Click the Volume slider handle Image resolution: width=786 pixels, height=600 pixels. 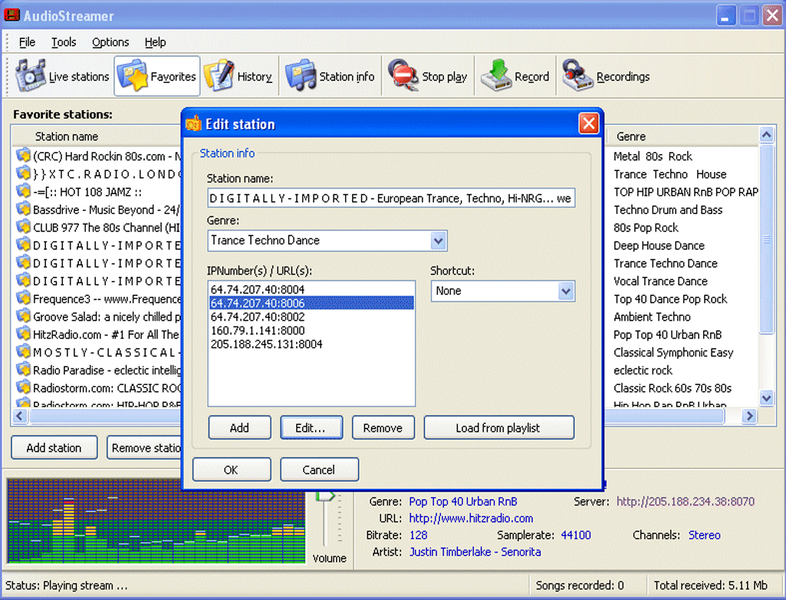point(325,496)
